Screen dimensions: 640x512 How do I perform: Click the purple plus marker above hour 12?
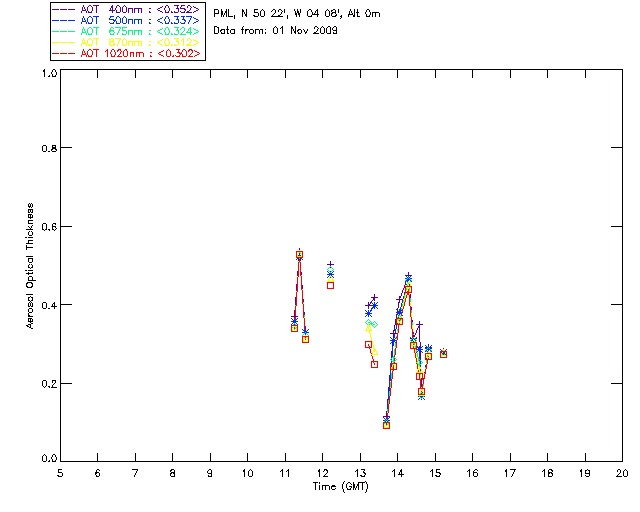331,265
